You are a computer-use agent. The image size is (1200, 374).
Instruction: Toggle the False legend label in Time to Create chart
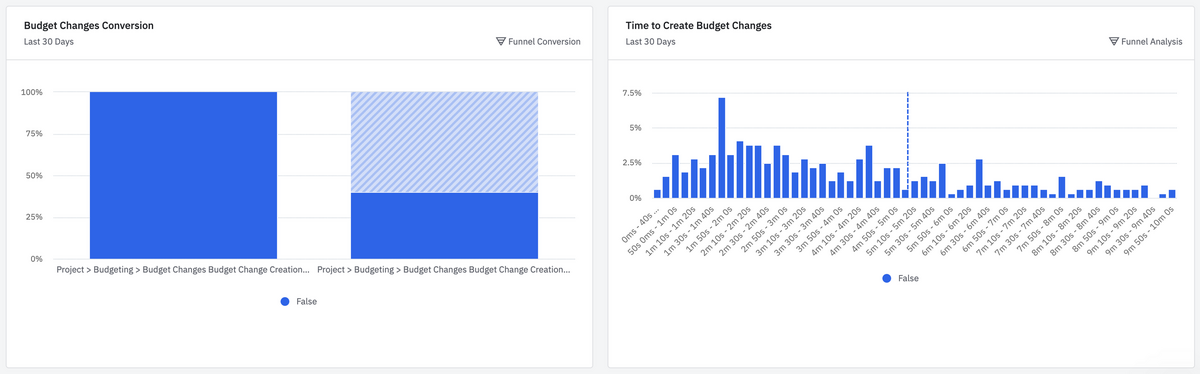coord(907,279)
